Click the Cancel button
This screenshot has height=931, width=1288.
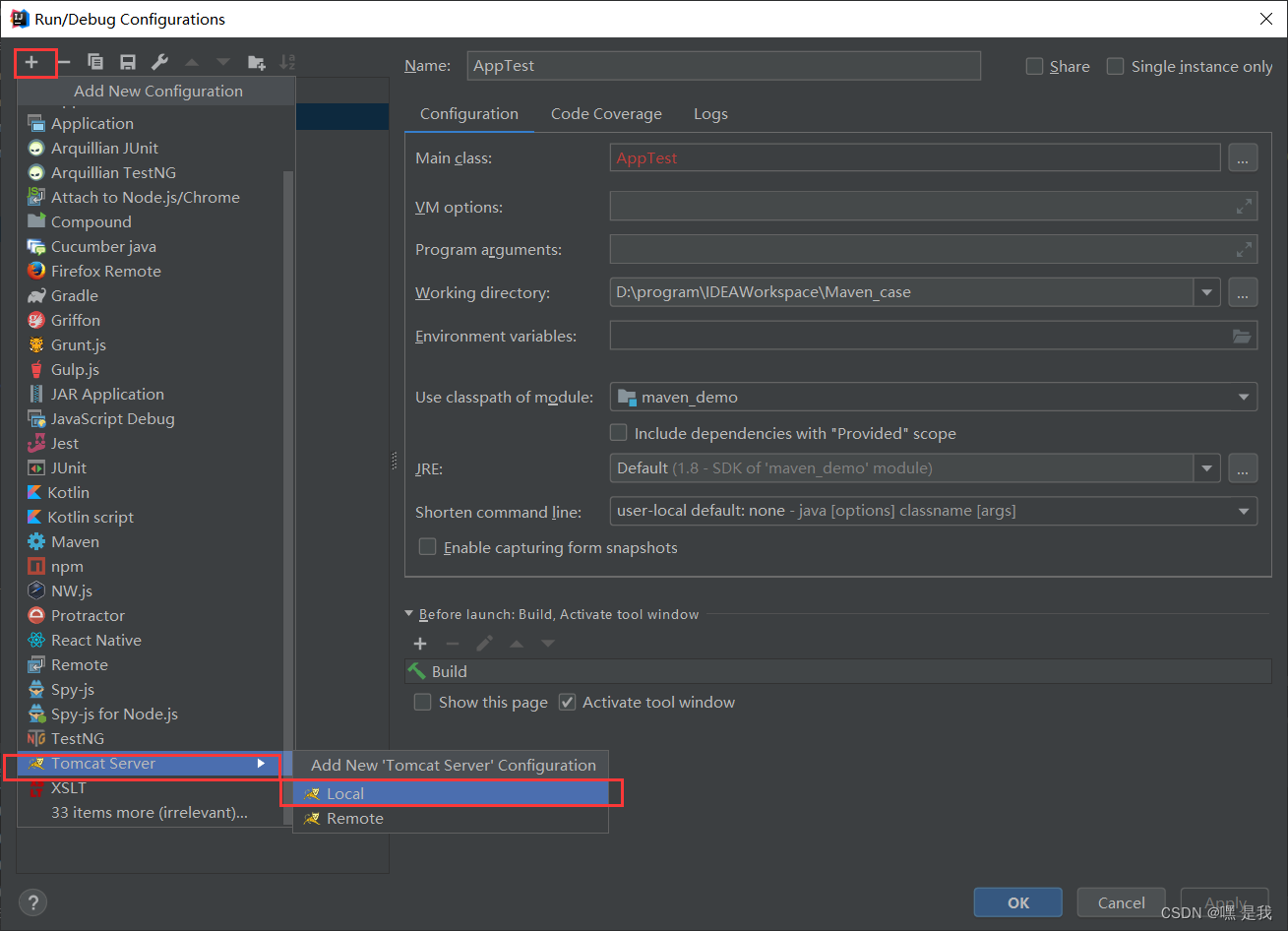tap(1122, 902)
